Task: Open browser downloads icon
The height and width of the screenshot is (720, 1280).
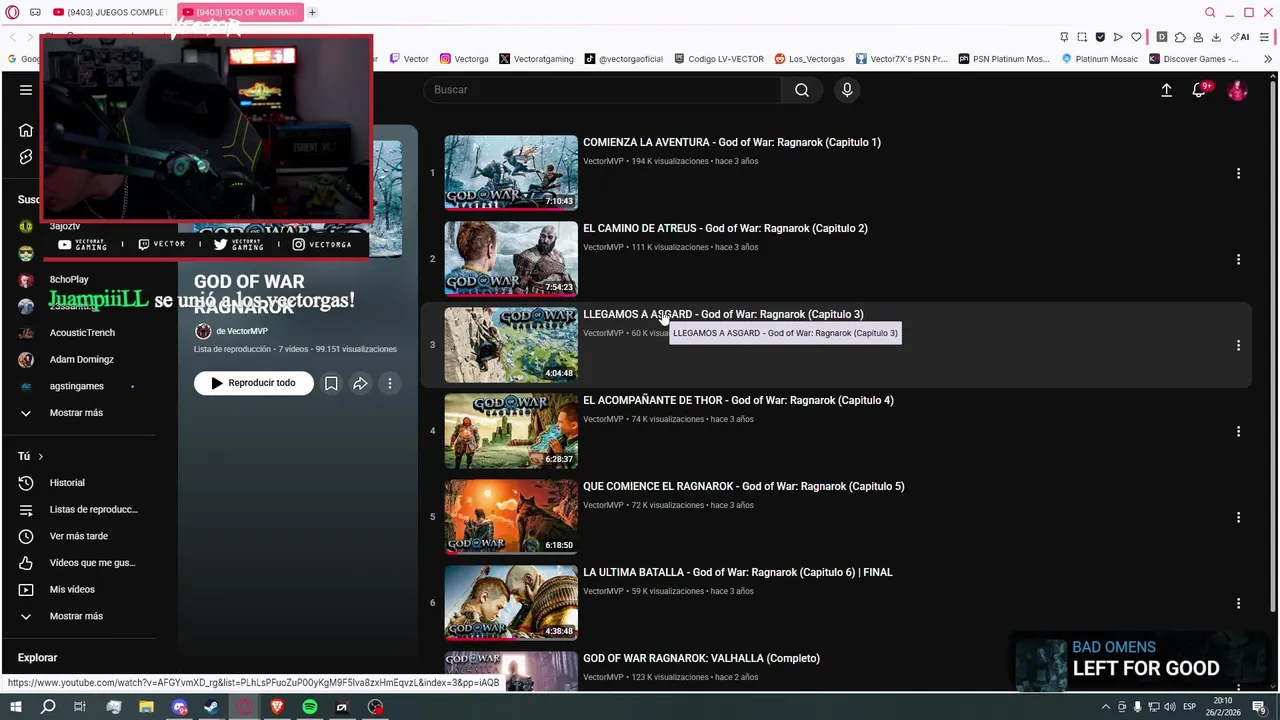Action: (1216, 37)
